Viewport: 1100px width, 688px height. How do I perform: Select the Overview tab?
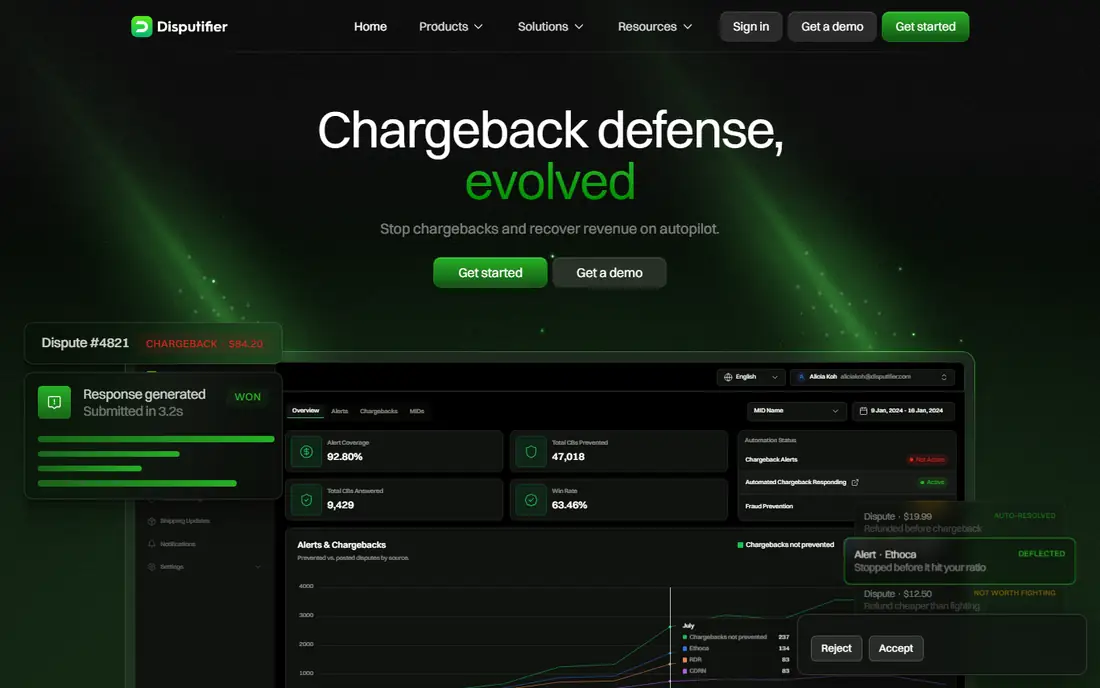coord(306,411)
